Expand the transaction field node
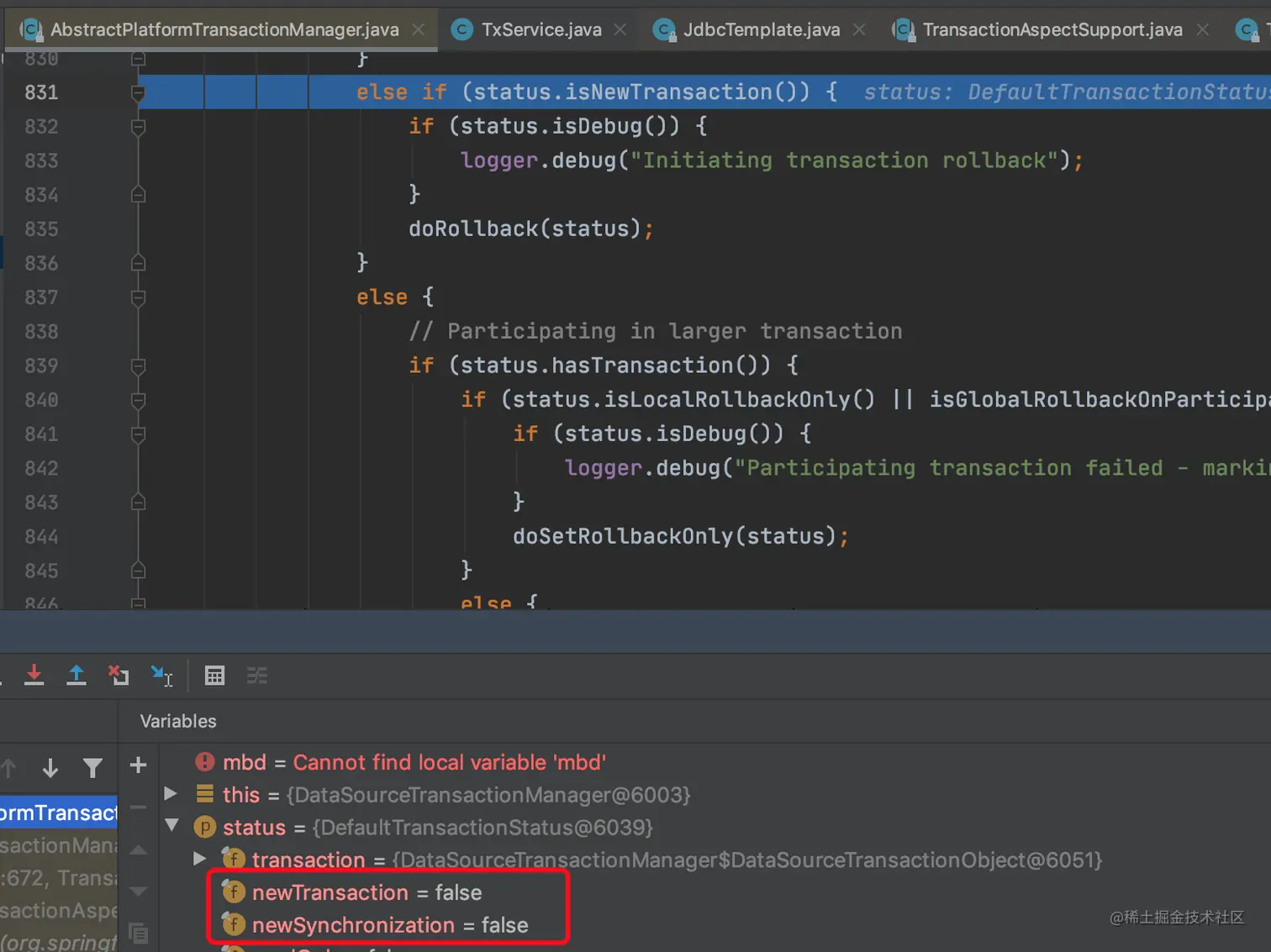This screenshot has width=1271, height=952. click(199, 859)
